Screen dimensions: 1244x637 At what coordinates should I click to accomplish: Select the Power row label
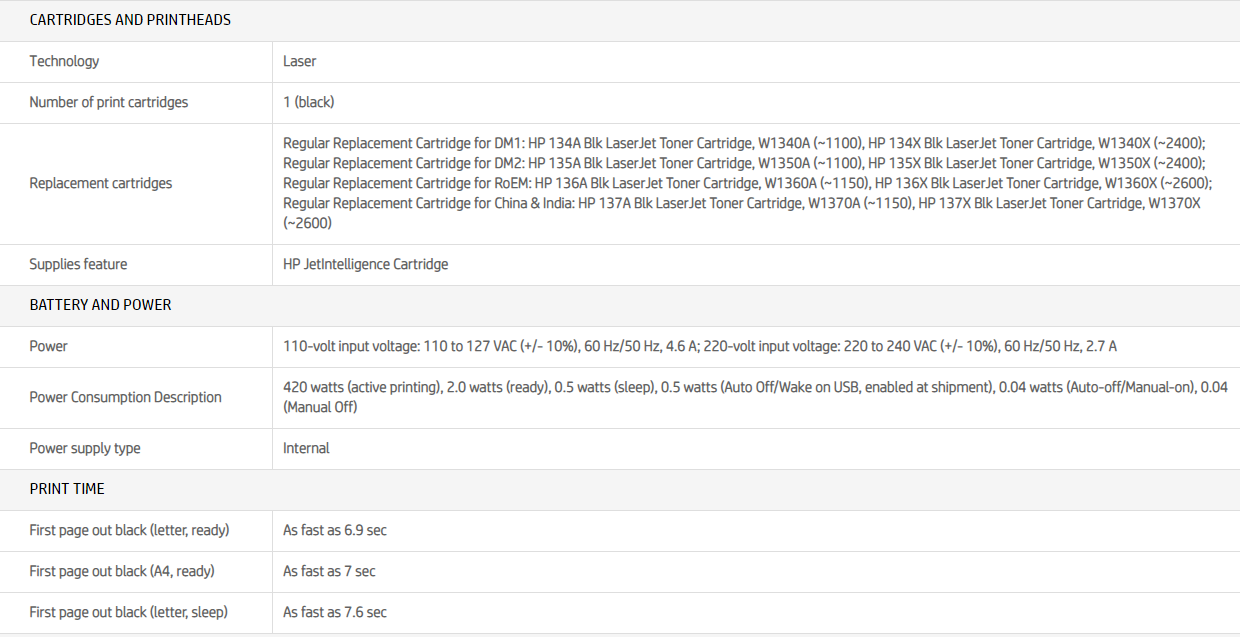tap(48, 346)
